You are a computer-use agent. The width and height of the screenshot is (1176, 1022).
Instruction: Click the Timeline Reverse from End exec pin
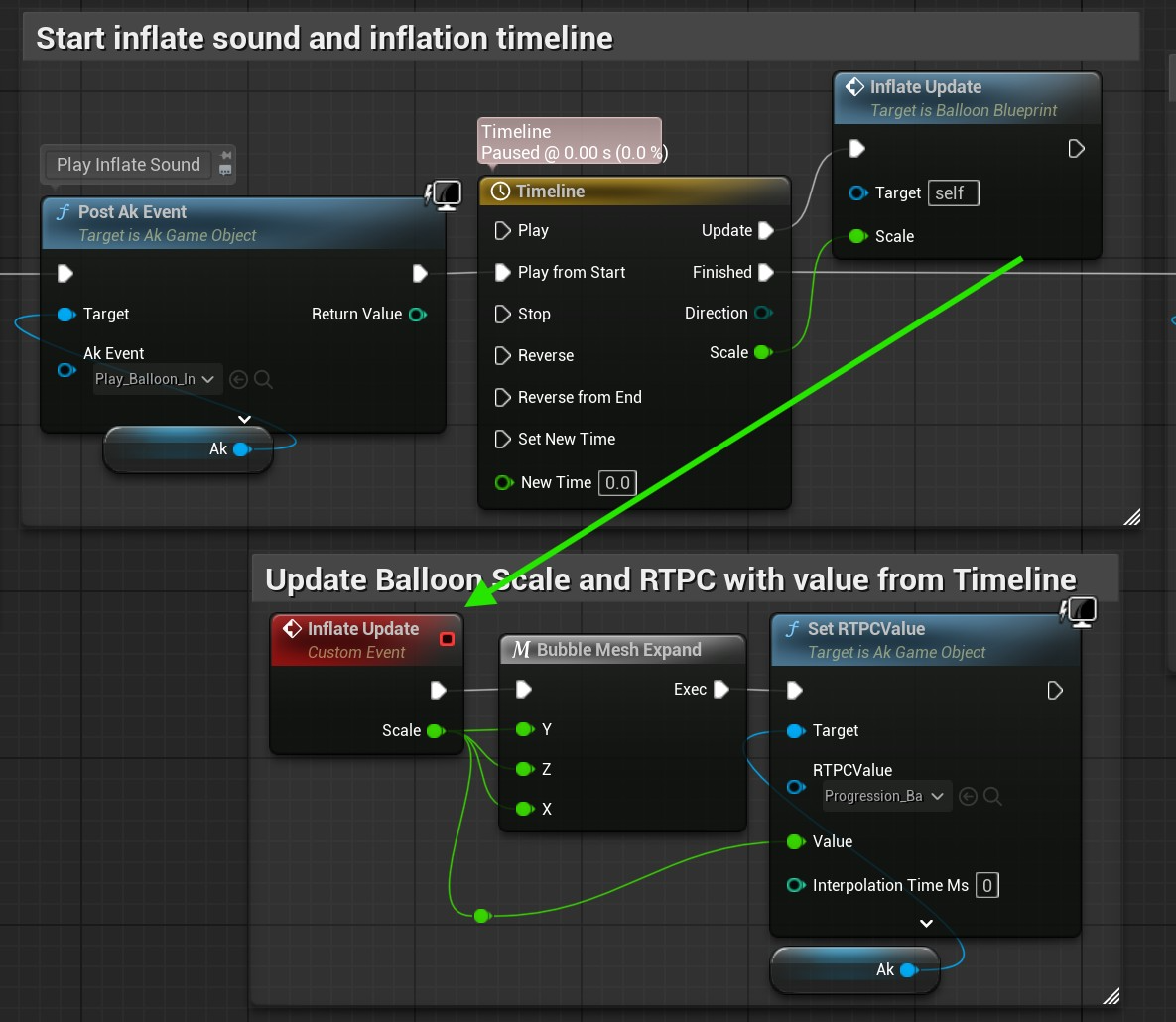[x=502, y=397]
